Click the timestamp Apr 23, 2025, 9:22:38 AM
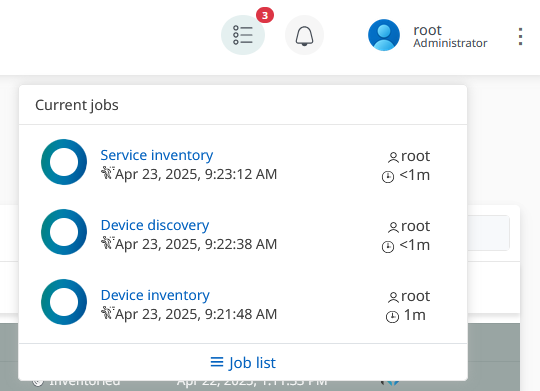Viewport: 540px width, 391px height. click(196, 244)
